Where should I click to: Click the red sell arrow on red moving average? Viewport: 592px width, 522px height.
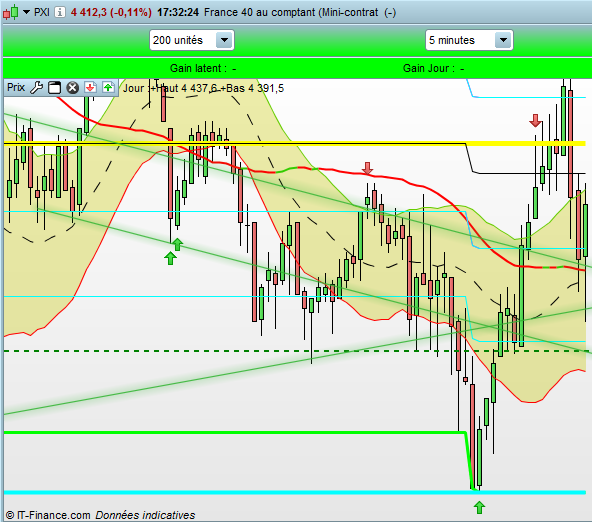[367, 168]
